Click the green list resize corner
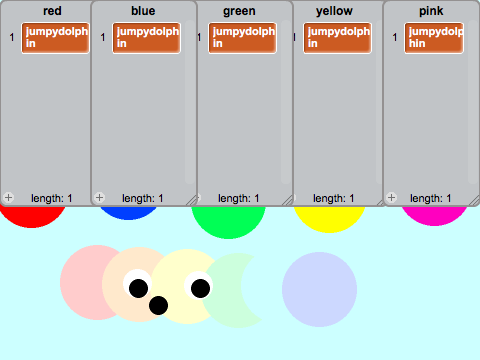480x360 pixels. pos(287,200)
